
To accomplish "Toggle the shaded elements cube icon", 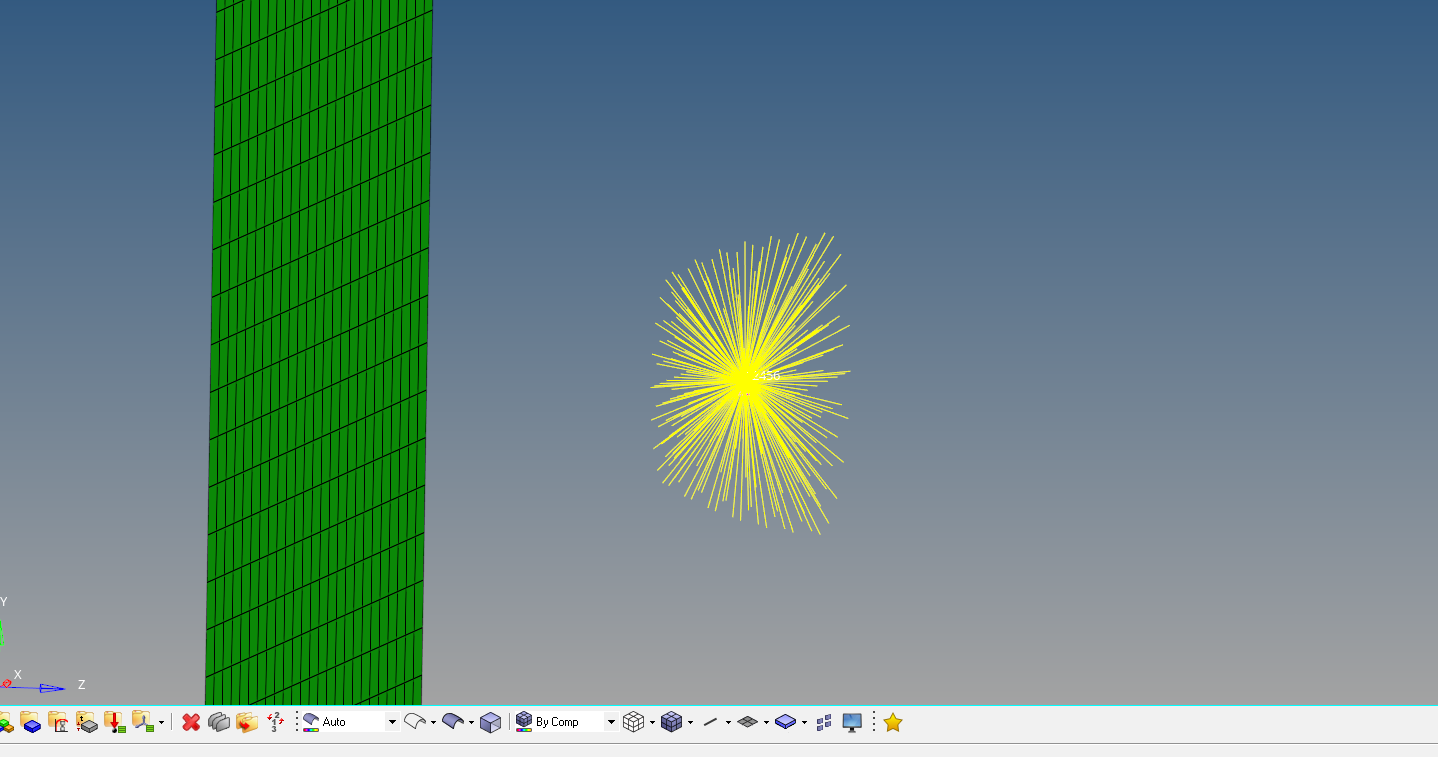I will click(671, 722).
